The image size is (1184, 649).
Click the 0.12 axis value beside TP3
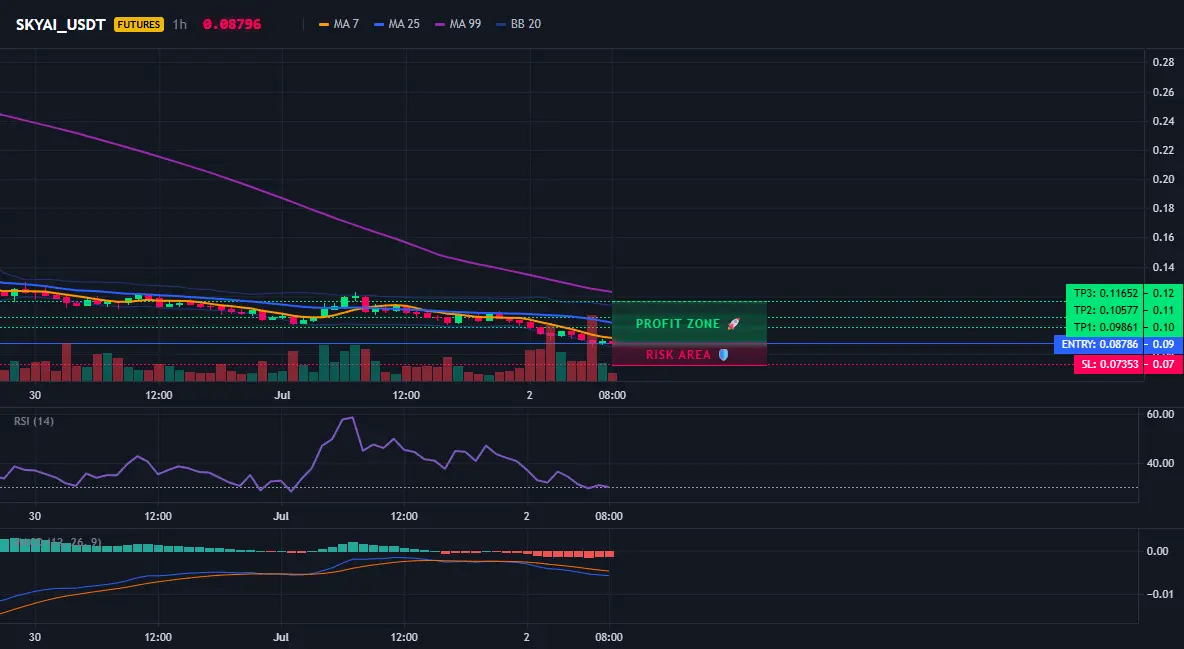(1164, 293)
